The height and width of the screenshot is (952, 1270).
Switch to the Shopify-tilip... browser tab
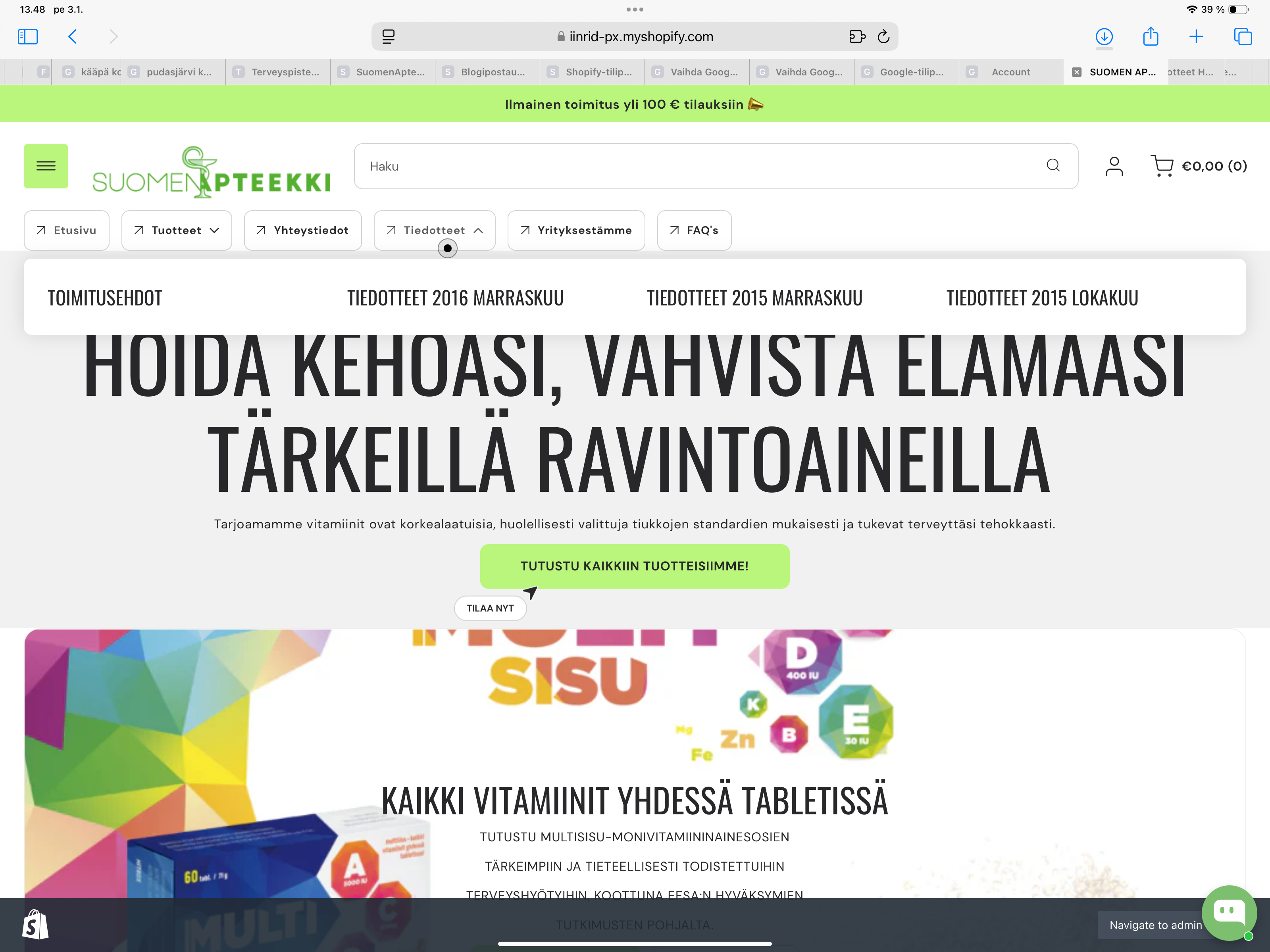tap(591, 72)
